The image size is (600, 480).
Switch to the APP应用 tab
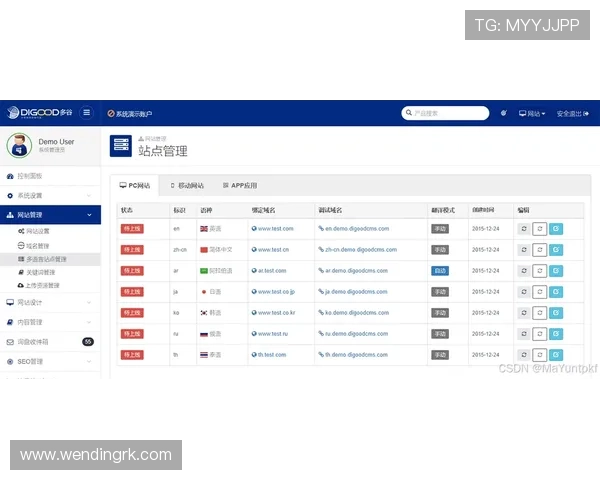click(x=239, y=185)
